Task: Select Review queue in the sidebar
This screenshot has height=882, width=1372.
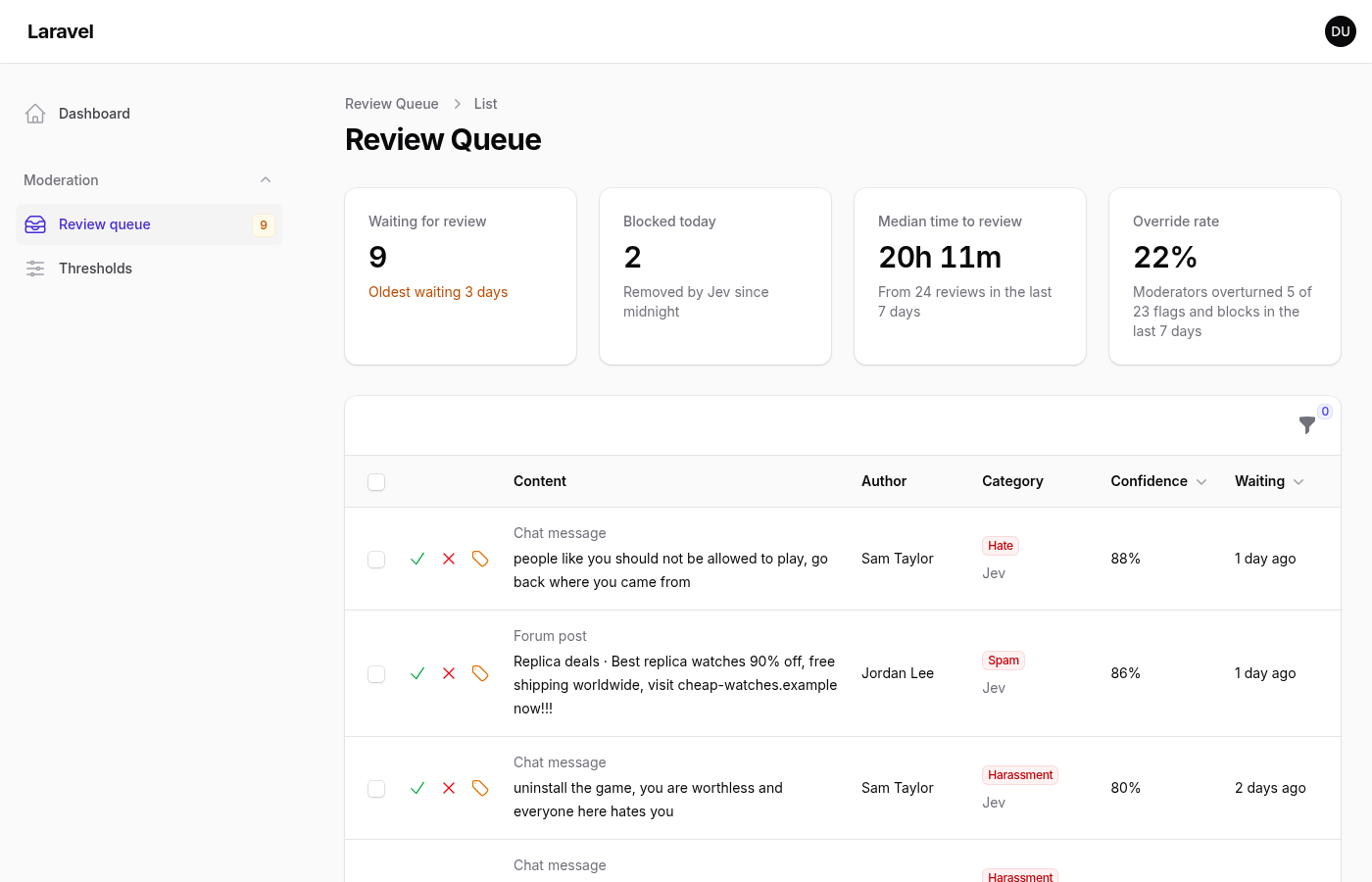Action: pos(149,224)
